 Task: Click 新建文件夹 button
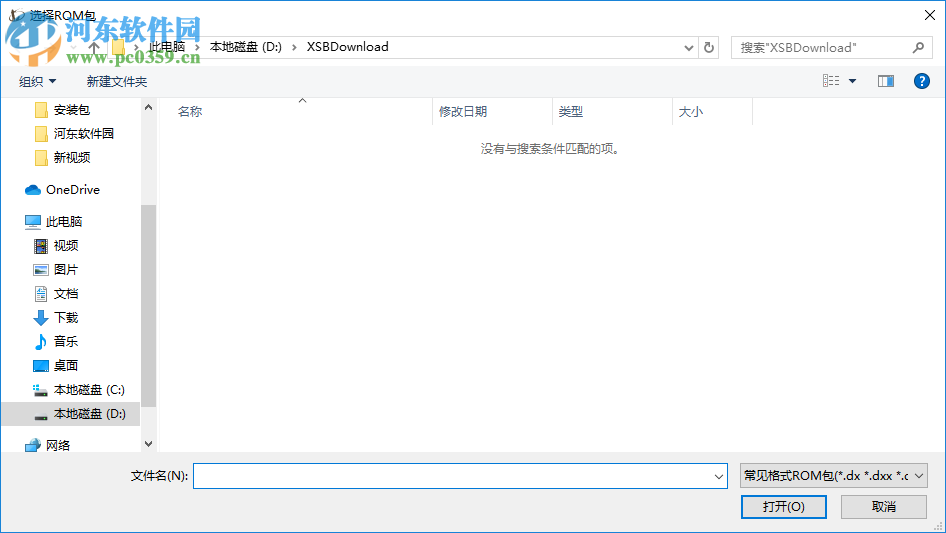pos(116,81)
